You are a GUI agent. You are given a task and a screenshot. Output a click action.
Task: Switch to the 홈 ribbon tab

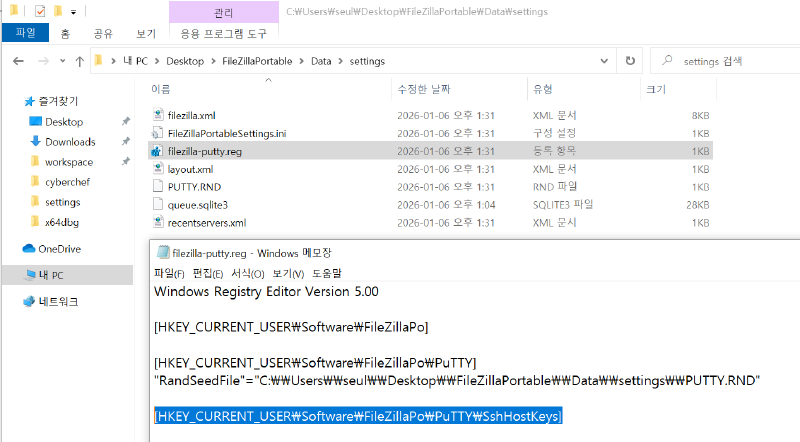tap(65, 34)
